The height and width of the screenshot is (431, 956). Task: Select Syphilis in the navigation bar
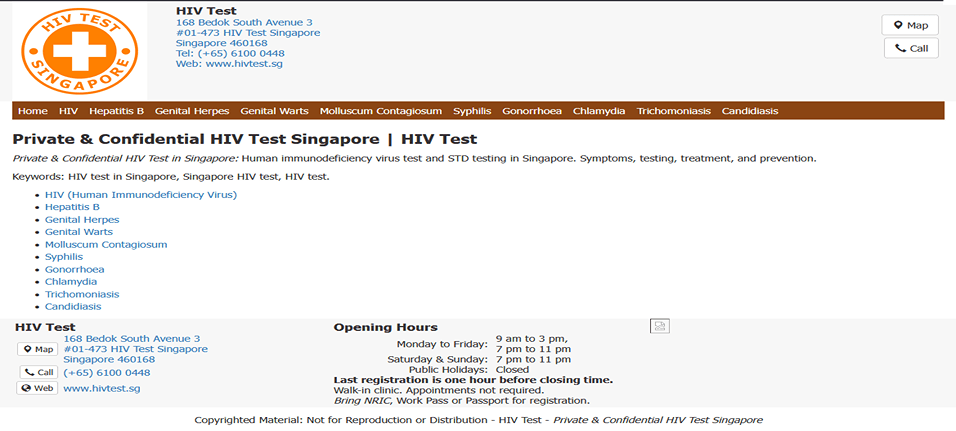pos(472,111)
